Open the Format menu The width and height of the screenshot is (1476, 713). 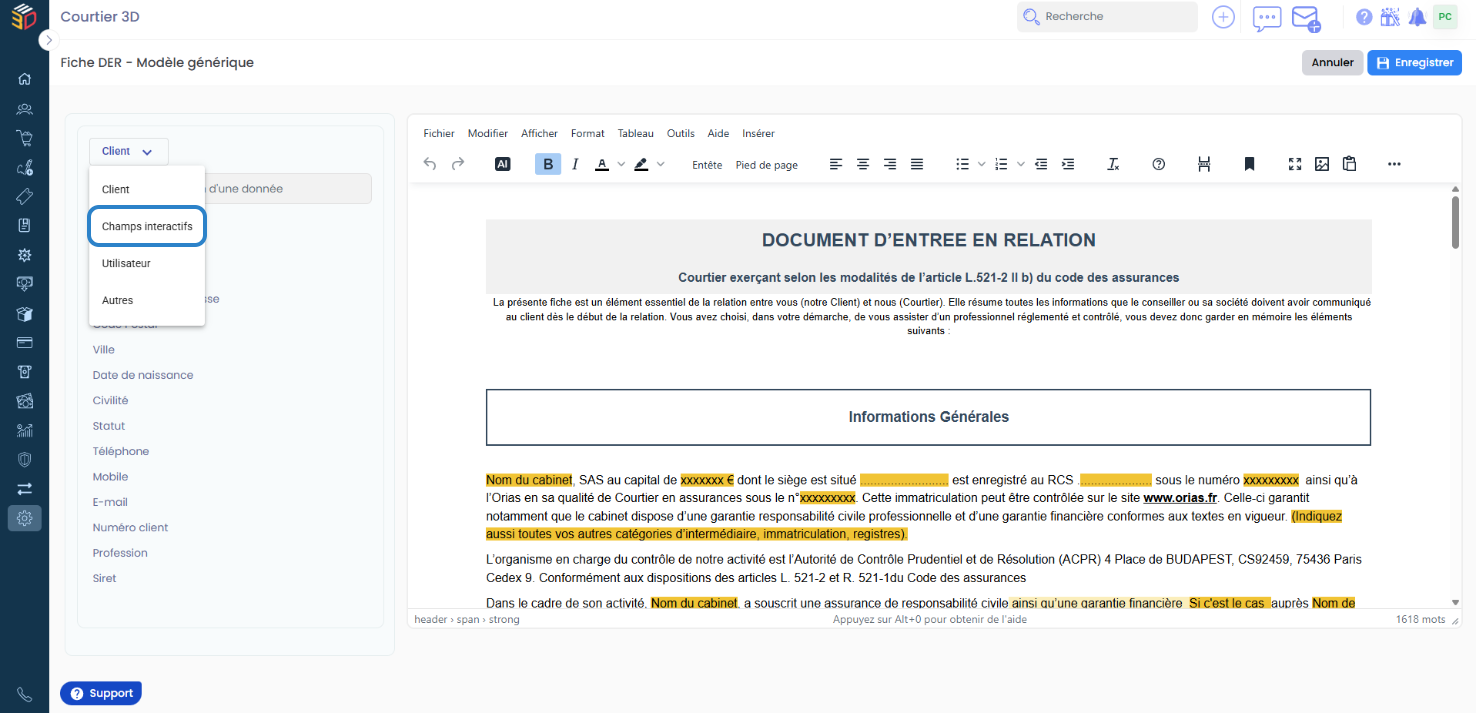point(588,133)
